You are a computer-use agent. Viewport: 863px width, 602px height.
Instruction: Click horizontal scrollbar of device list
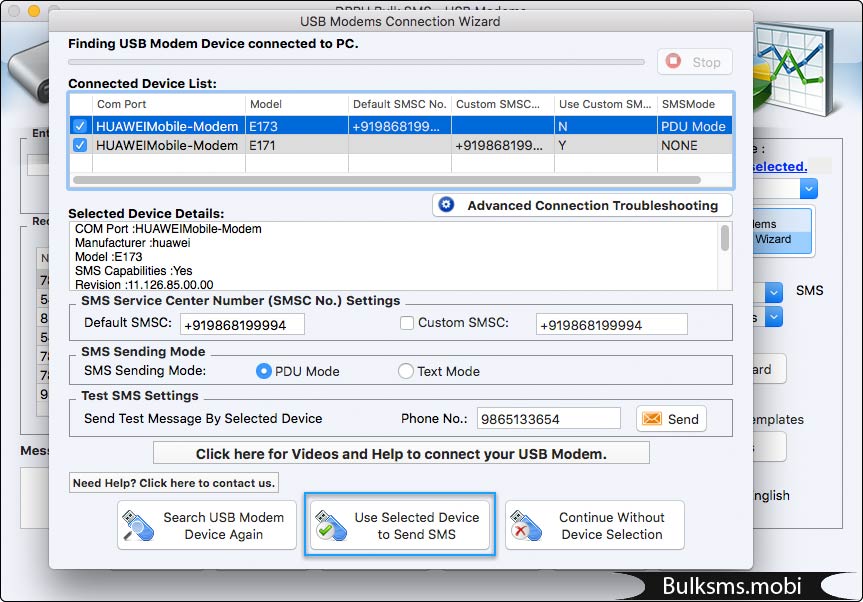[387, 180]
